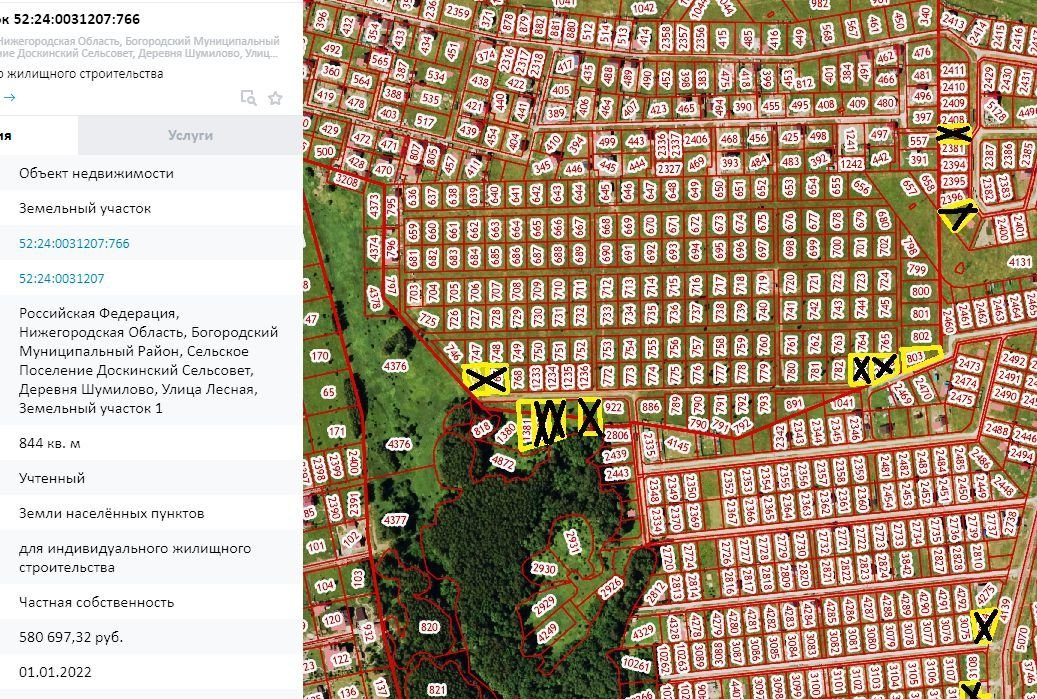
Task: Open the cadastral number link 52:24:0031207:766
Action: (74, 243)
